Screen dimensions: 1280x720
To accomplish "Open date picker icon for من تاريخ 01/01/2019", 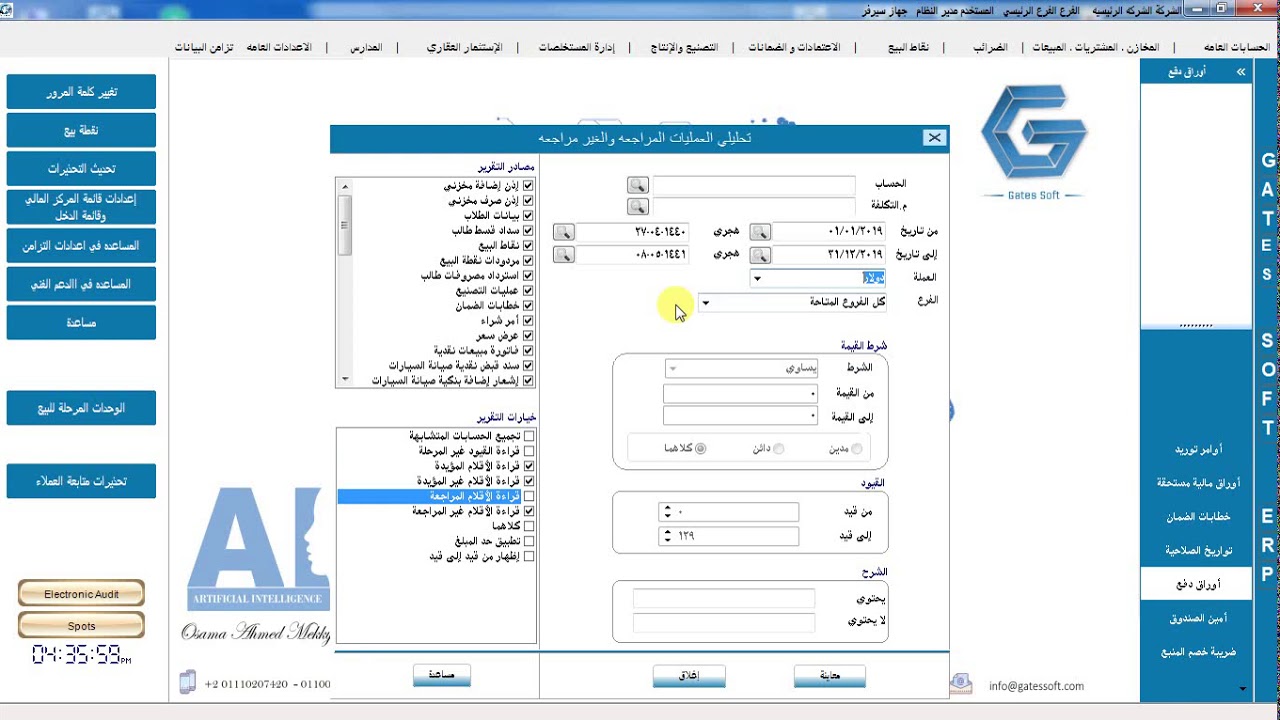I will coord(760,232).
